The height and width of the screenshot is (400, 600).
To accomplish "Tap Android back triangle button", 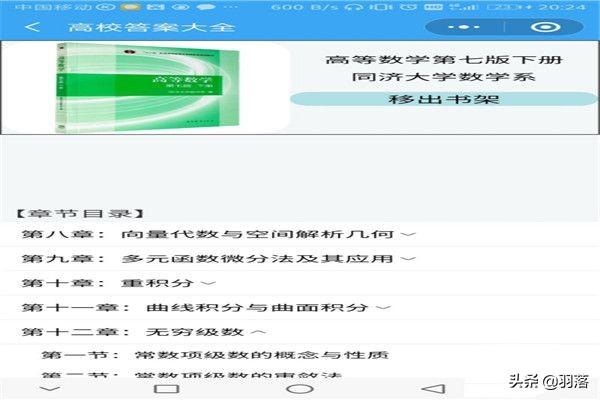I will (433, 389).
